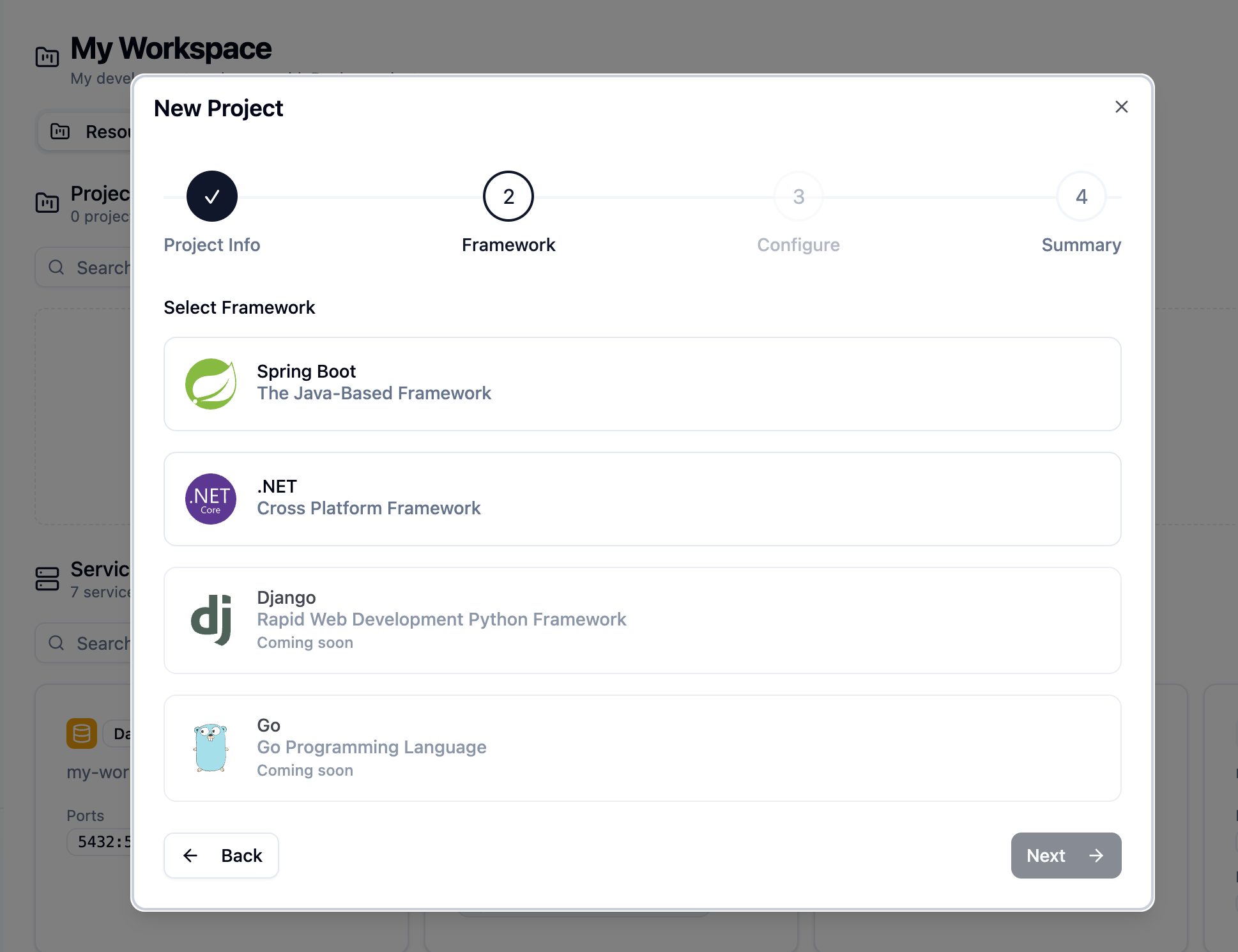
Task: Click the orange database service icon
Action: pyautogui.click(x=82, y=733)
